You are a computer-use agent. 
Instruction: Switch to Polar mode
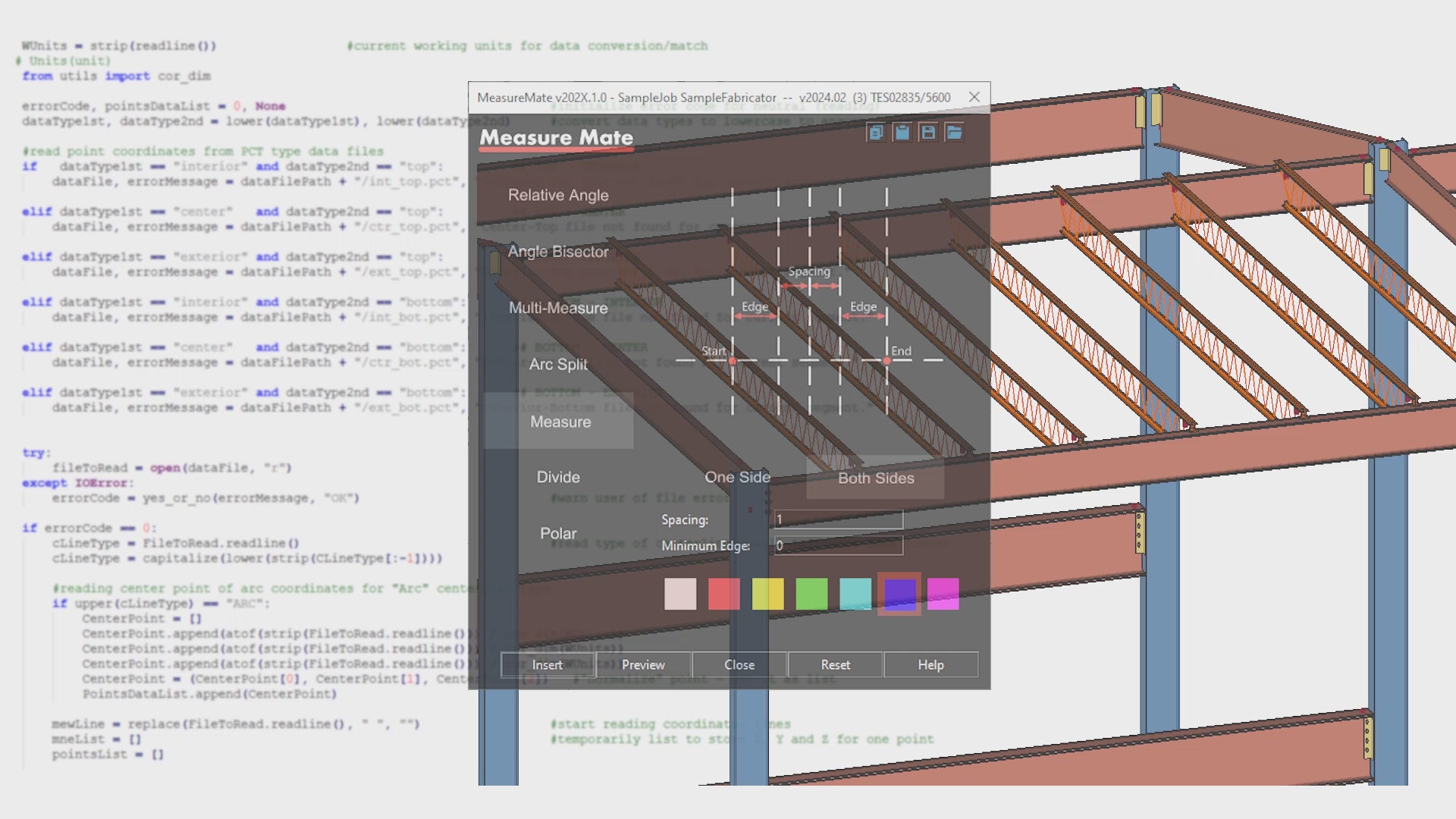coord(558,533)
